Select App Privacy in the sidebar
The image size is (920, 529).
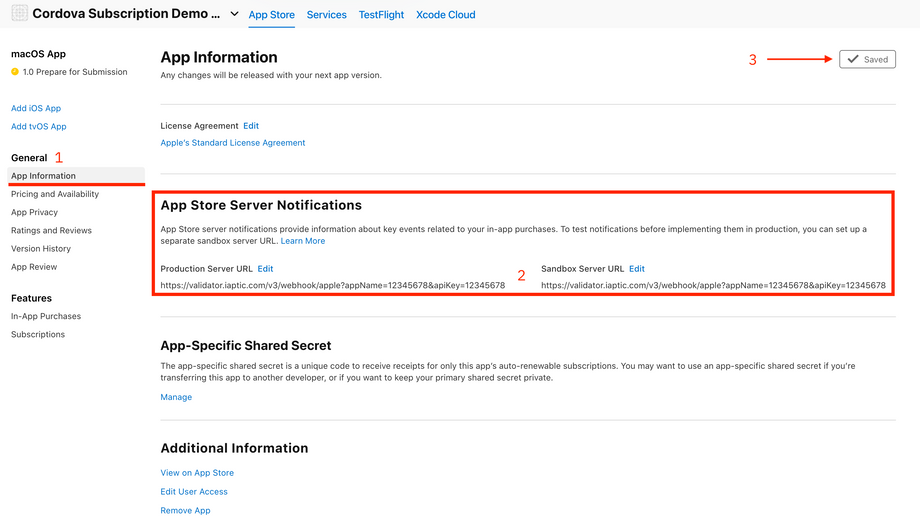click(x=34, y=212)
